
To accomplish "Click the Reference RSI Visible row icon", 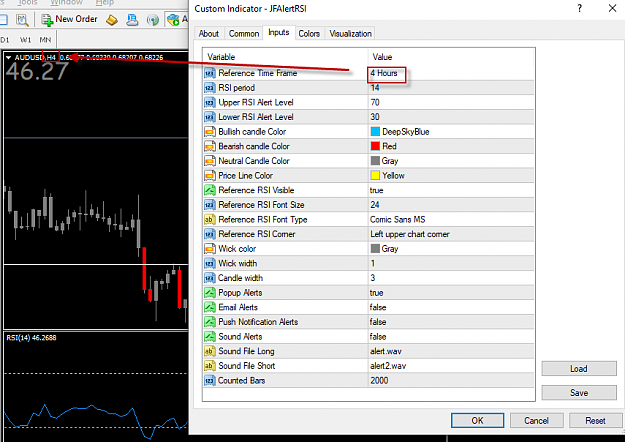I will point(210,190).
